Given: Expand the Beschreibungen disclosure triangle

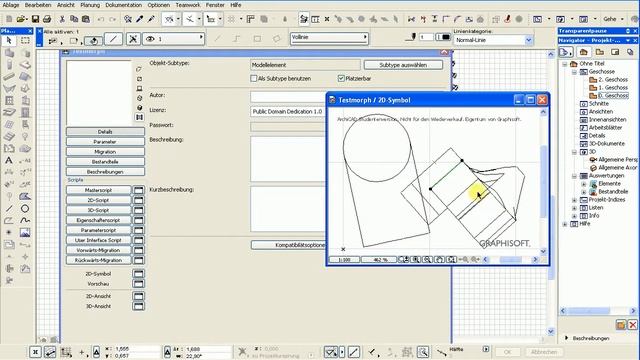Looking at the screenshot, I should pyautogui.click(x=567, y=338).
